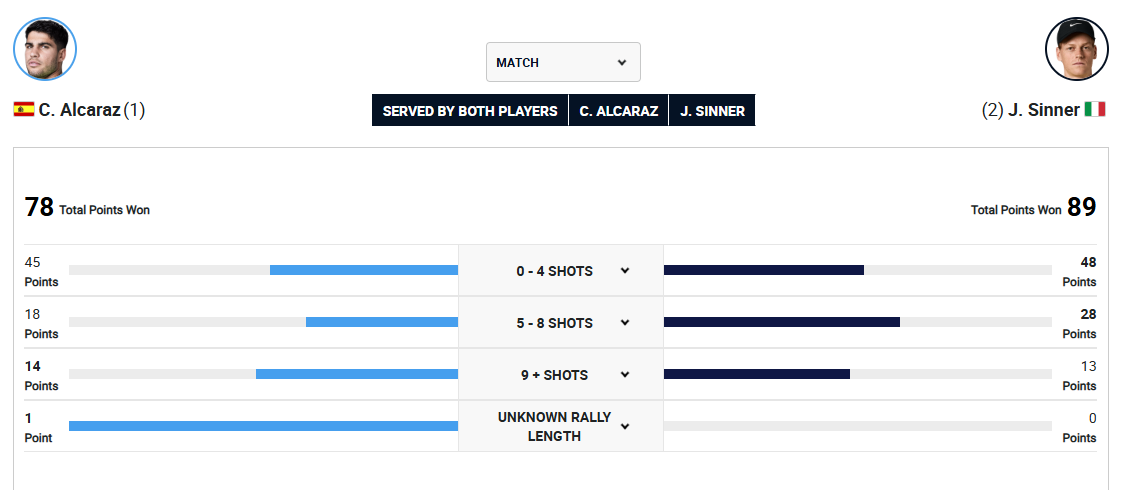Screen dimensions: 1125x490
Task: Click Alcaraz's blue 0-4 shots bar
Action: (x=364, y=270)
